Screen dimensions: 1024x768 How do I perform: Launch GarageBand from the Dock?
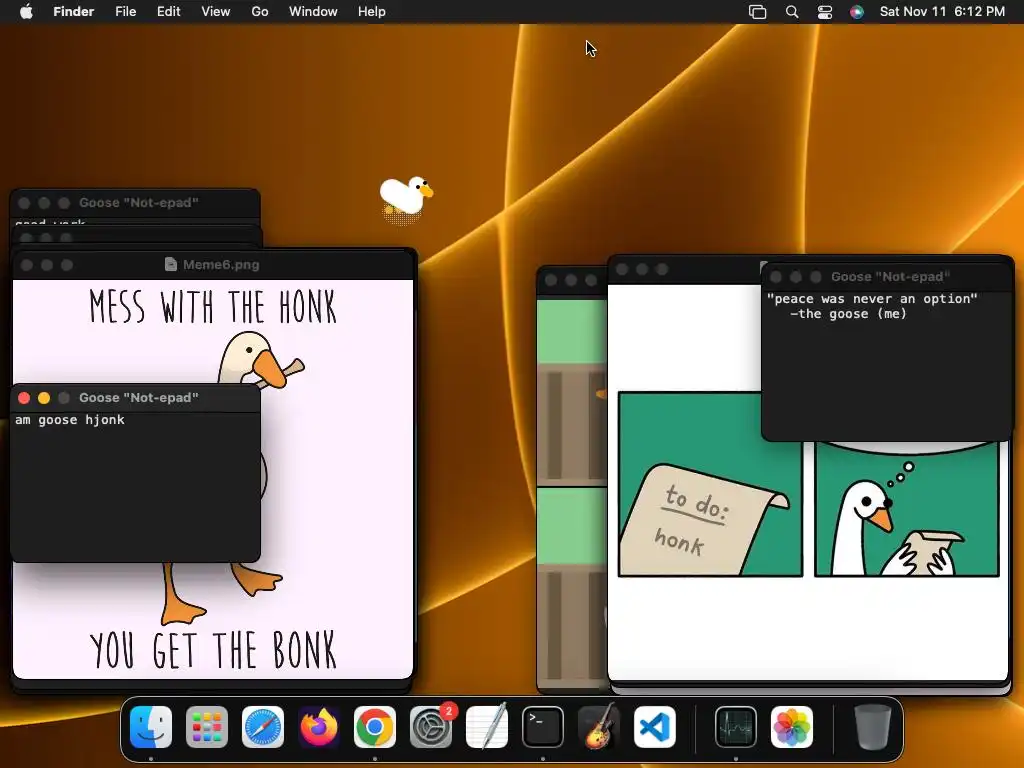point(599,727)
